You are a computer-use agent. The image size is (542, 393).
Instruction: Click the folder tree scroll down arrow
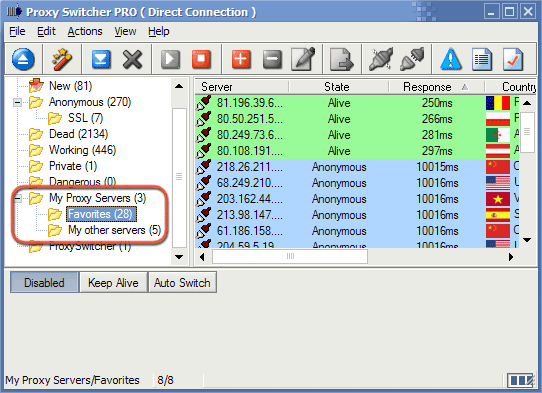[x=179, y=257]
